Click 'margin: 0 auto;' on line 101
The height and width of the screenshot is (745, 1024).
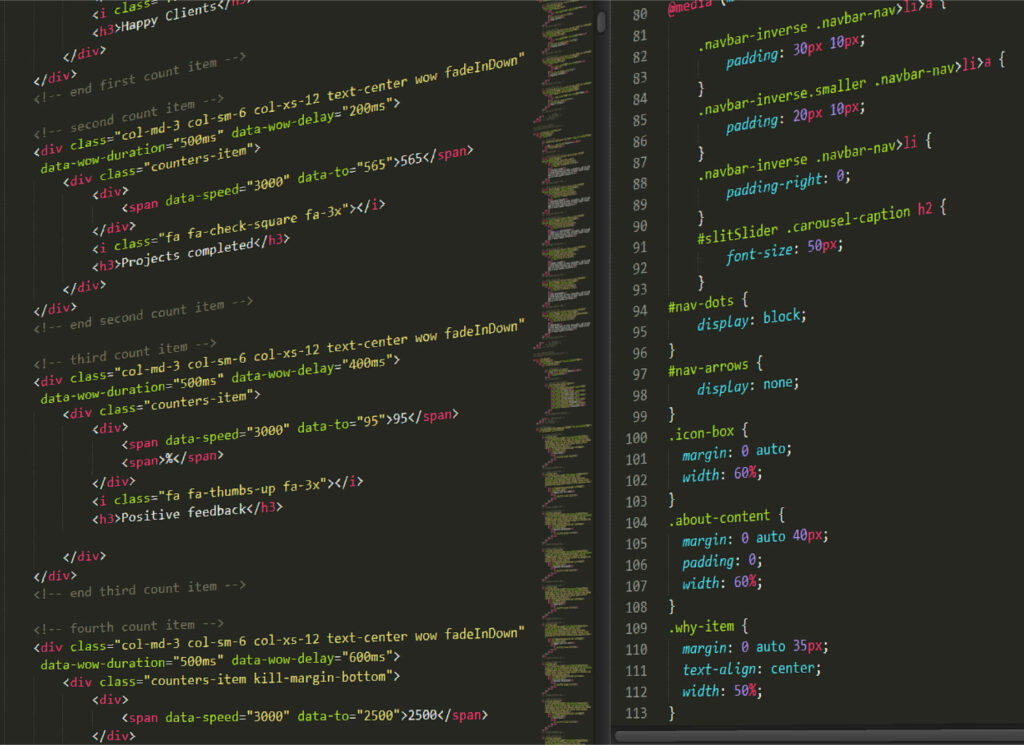click(737, 451)
